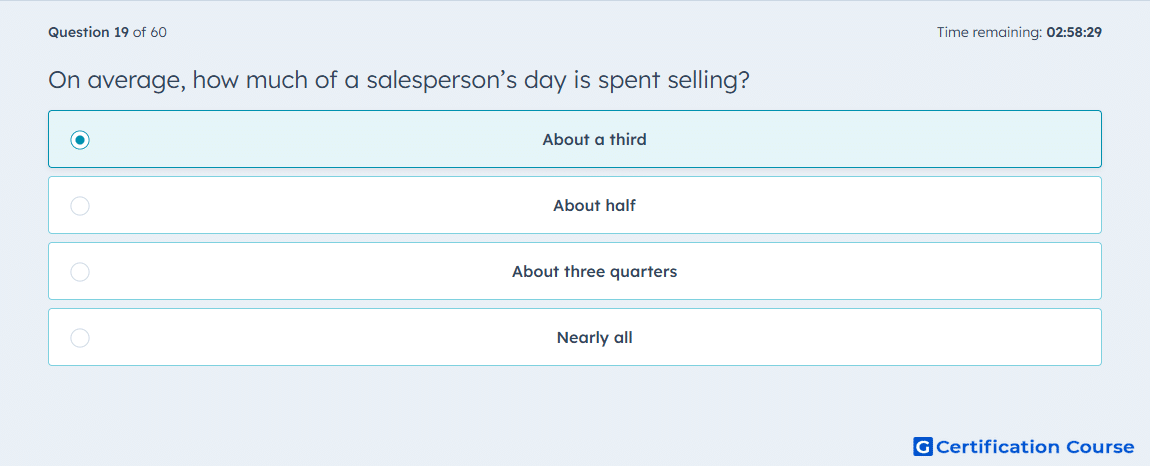
Task: Select the "Nearly all" answer label
Action: click(x=594, y=338)
